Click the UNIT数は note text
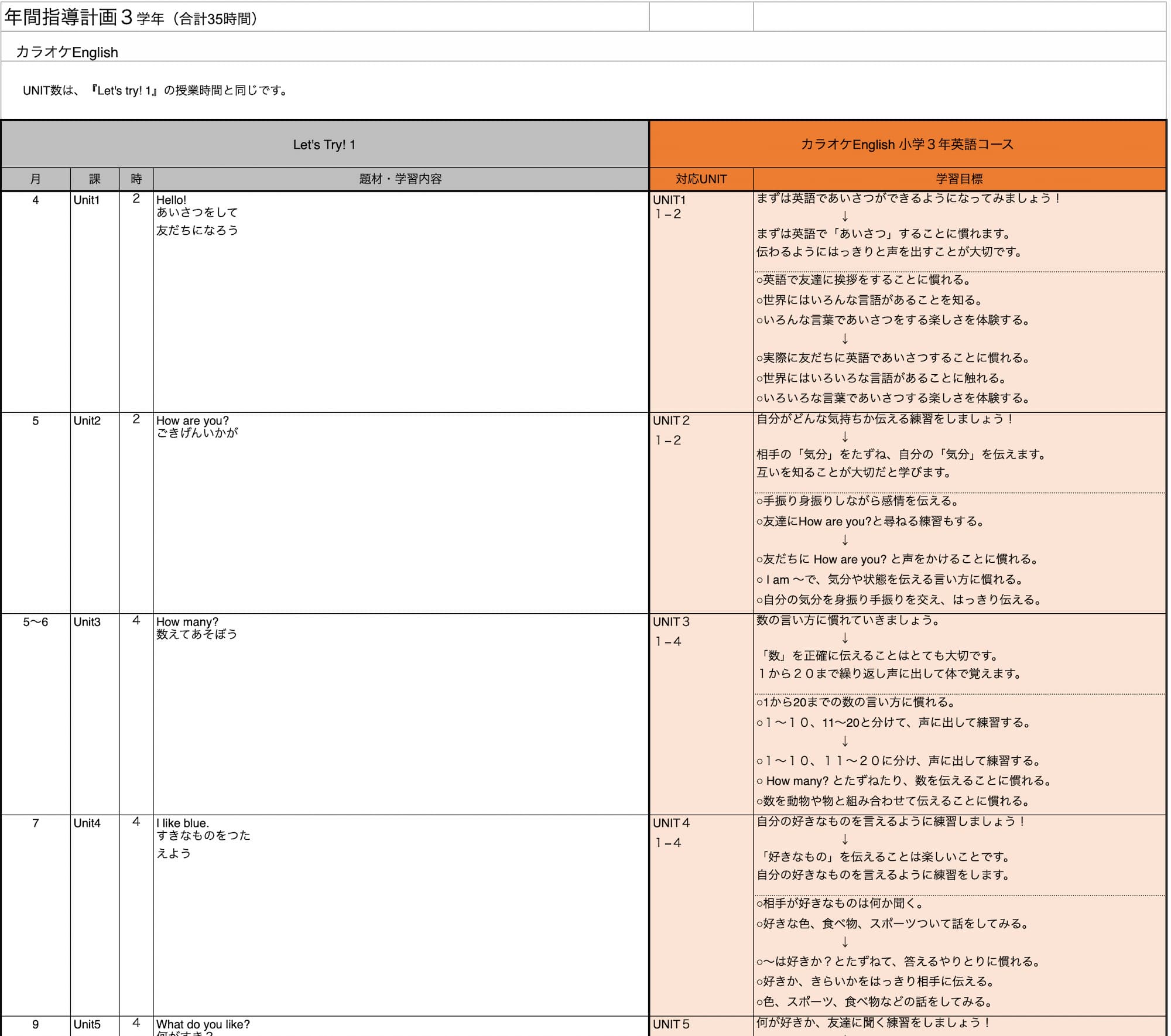 pos(155,91)
